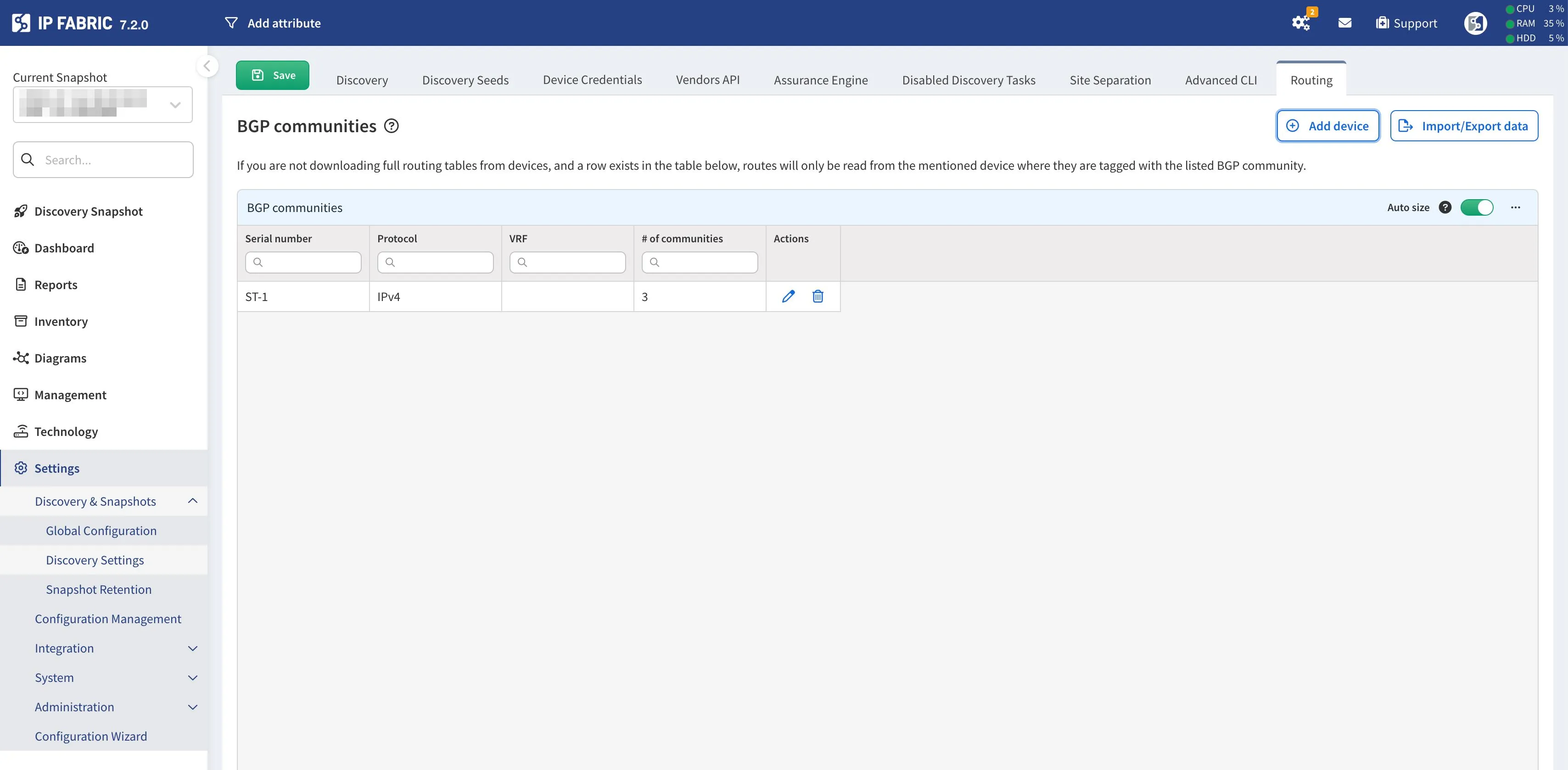1568x770 pixels.
Task: Expand the Integration settings section
Action: tap(192, 648)
